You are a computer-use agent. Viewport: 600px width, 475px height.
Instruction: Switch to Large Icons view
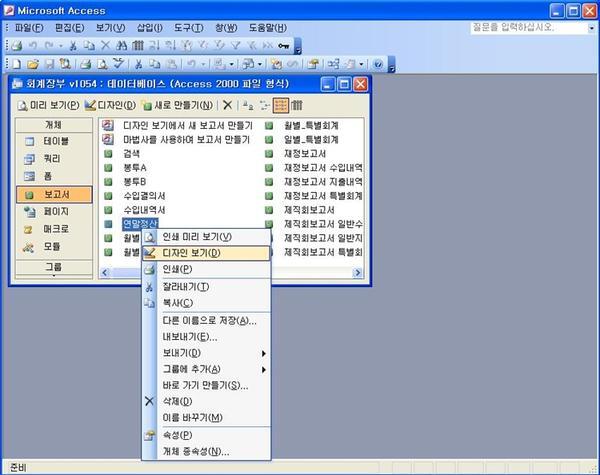[248, 105]
